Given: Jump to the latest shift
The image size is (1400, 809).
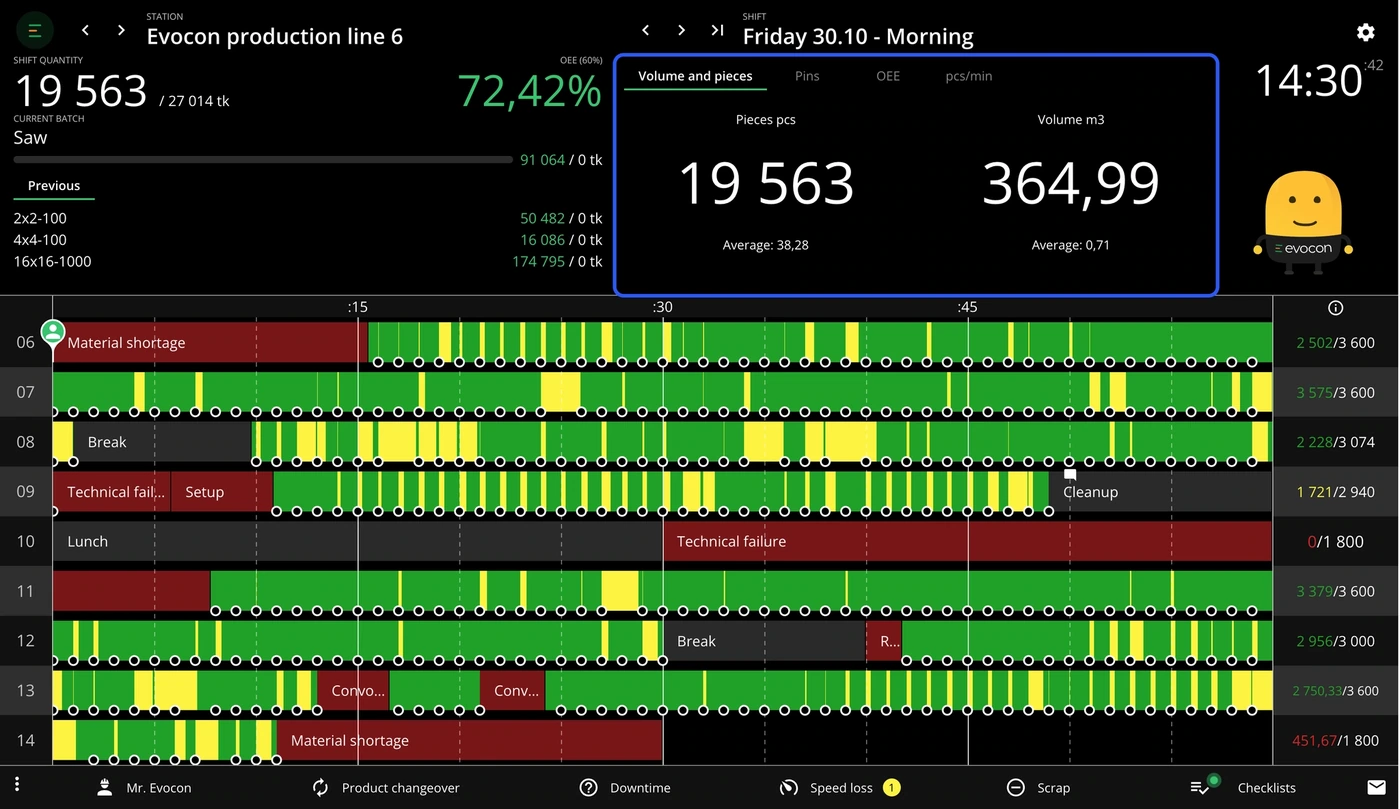Looking at the screenshot, I should click(717, 30).
